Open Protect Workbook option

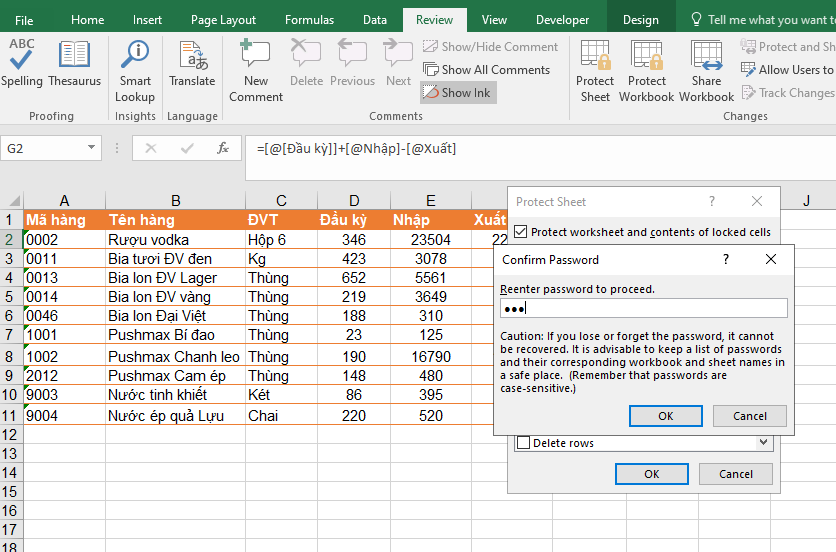[x=646, y=70]
